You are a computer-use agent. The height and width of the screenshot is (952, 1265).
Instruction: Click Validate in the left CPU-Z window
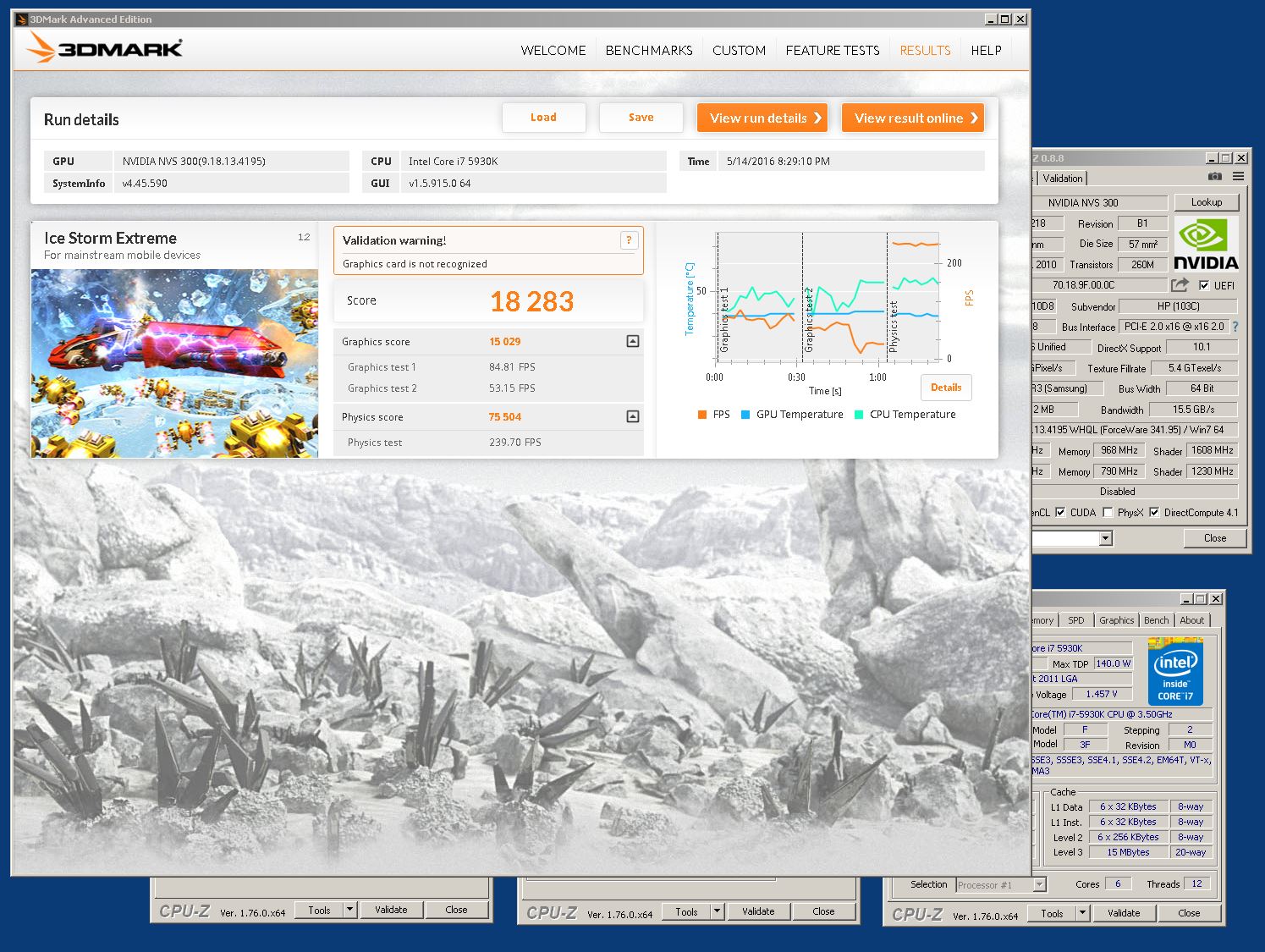391,910
